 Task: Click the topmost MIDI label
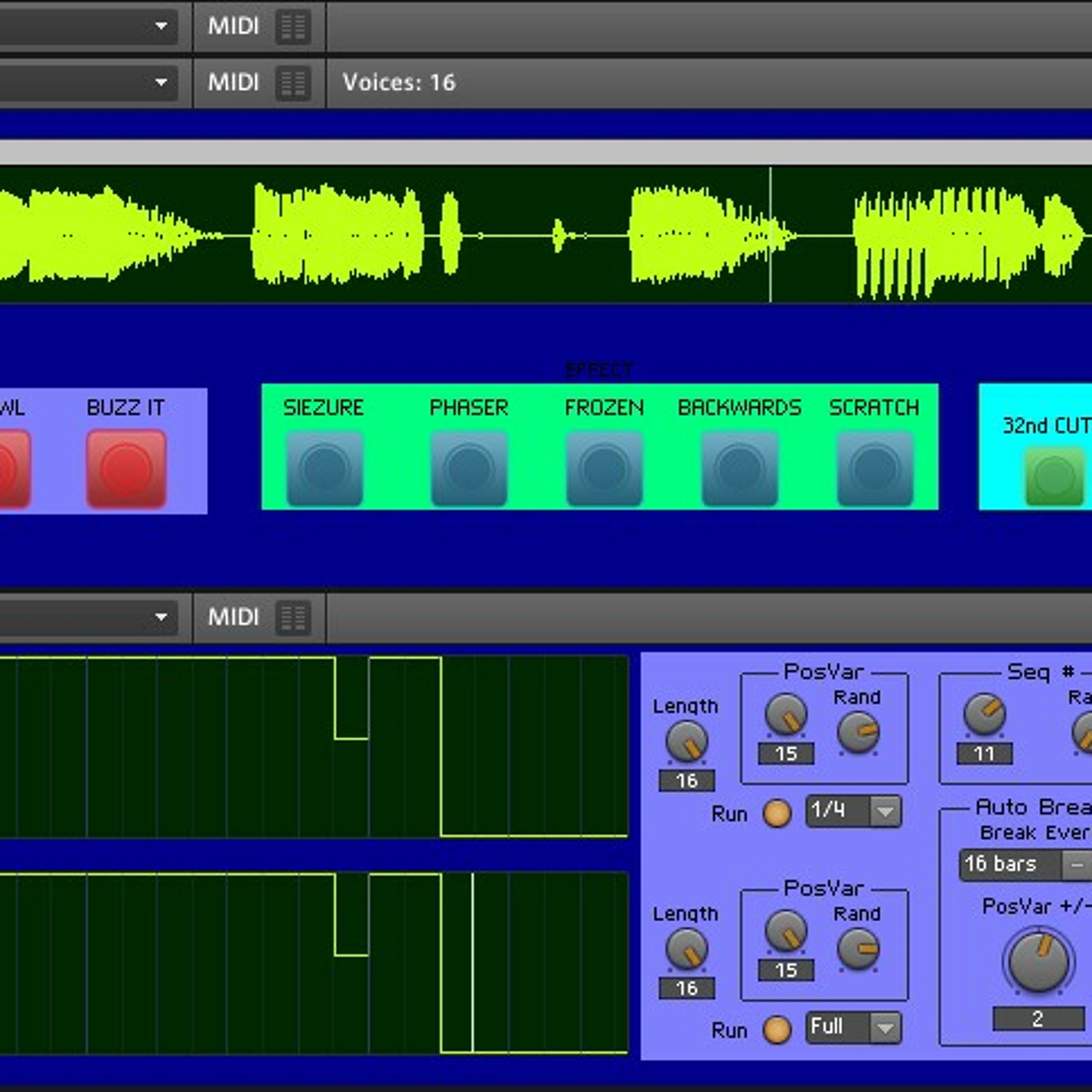[x=233, y=26]
